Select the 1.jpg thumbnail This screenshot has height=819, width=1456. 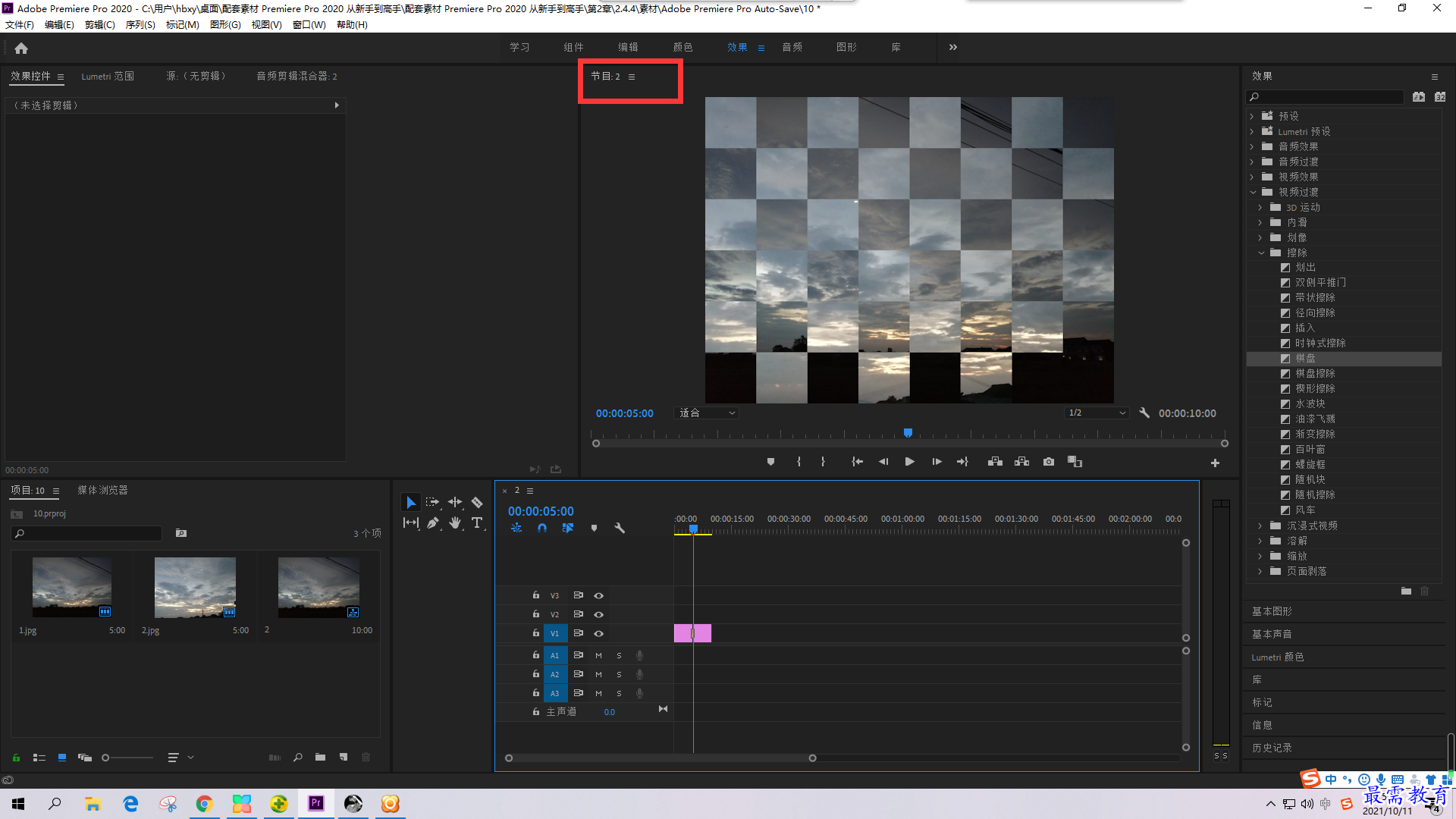tap(72, 587)
